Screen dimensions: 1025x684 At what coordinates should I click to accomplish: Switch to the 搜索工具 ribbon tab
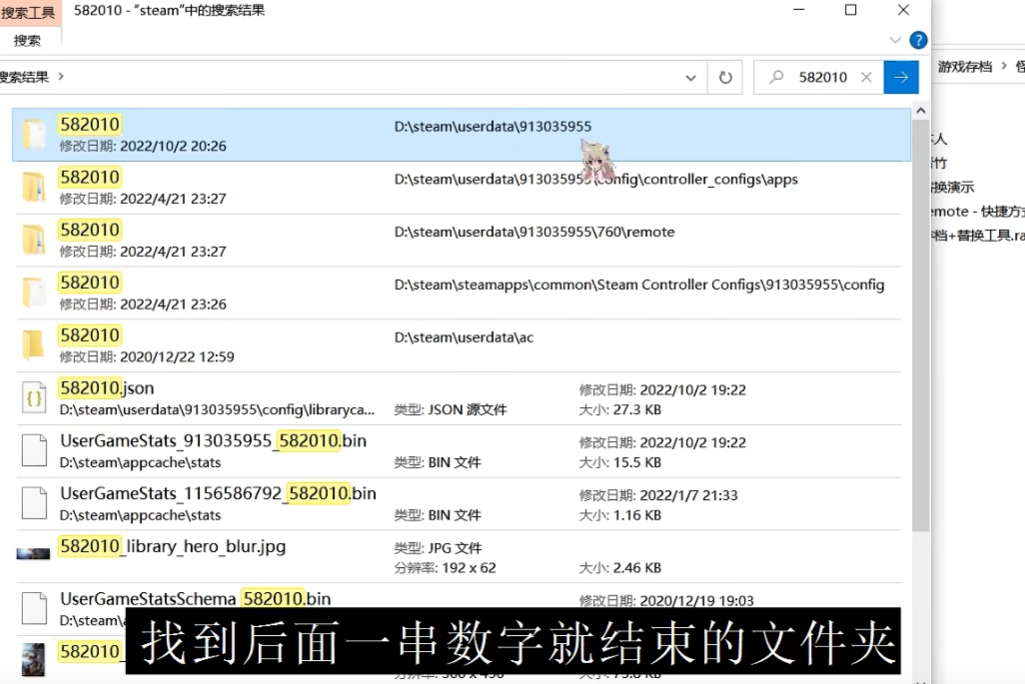[29, 12]
